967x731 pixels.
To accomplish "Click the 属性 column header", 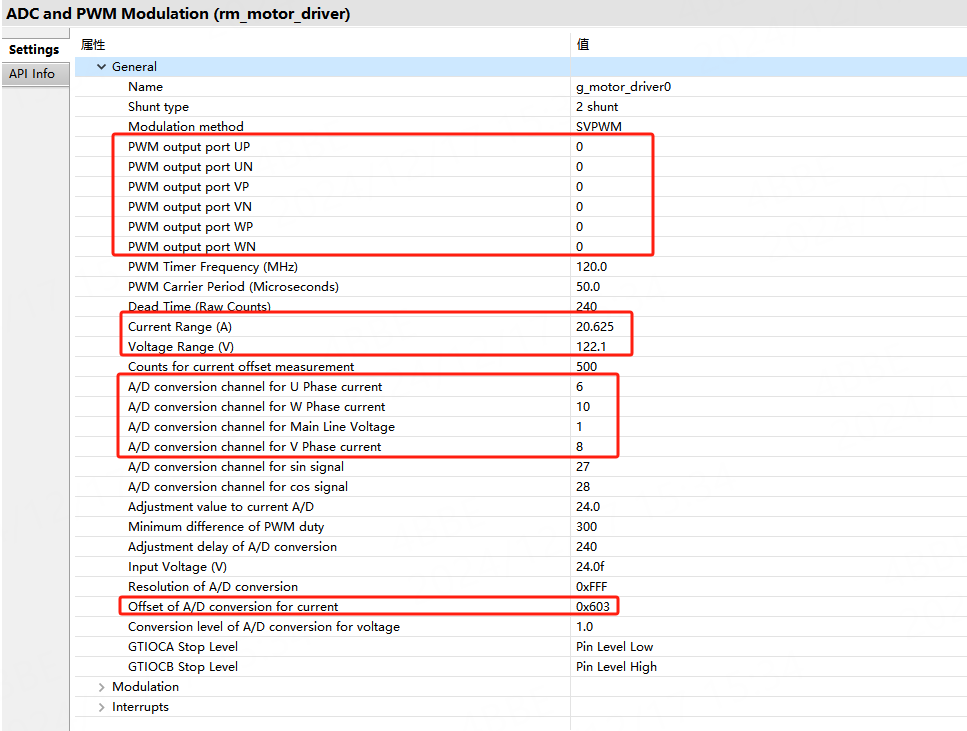I will point(93,45).
